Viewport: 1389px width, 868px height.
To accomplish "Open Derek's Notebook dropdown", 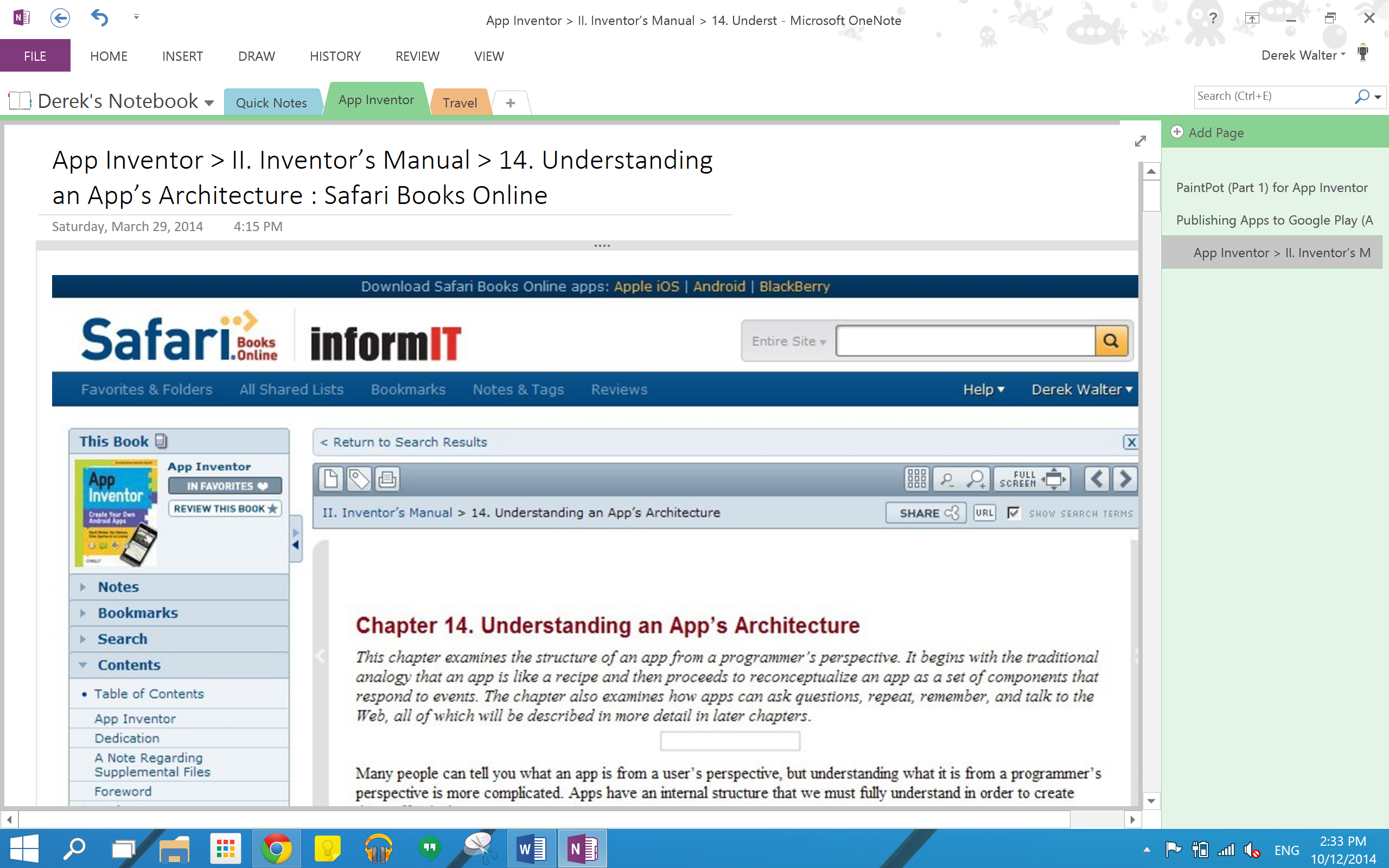I will 209,103.
